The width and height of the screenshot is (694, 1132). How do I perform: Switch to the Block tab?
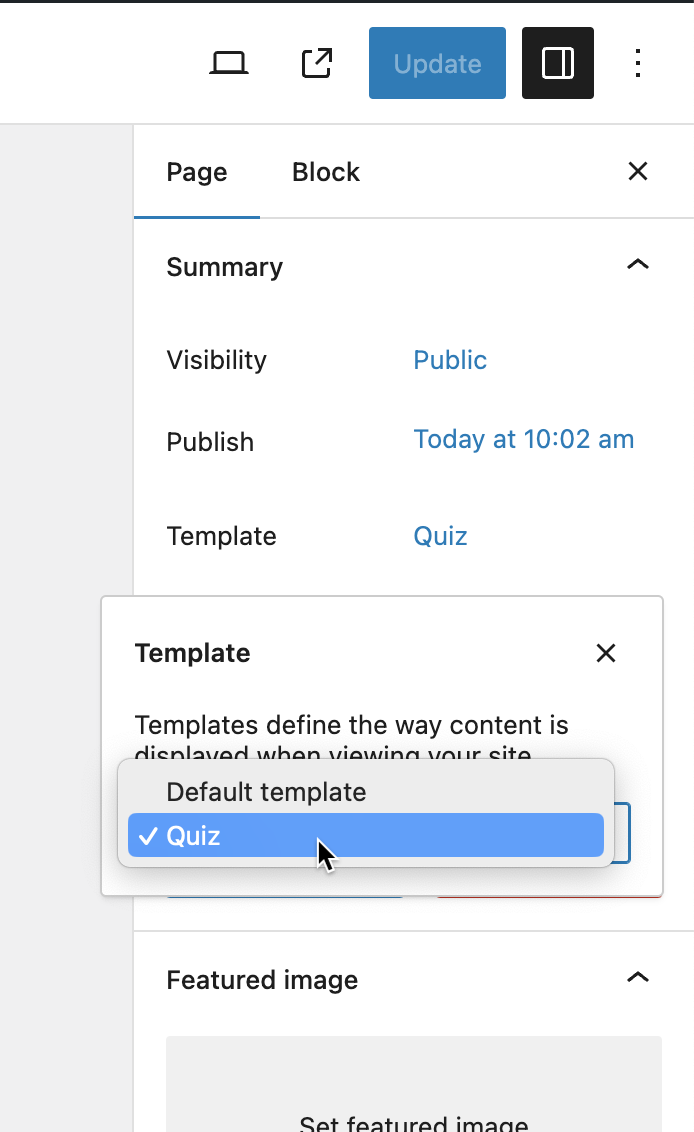(326, 172)
